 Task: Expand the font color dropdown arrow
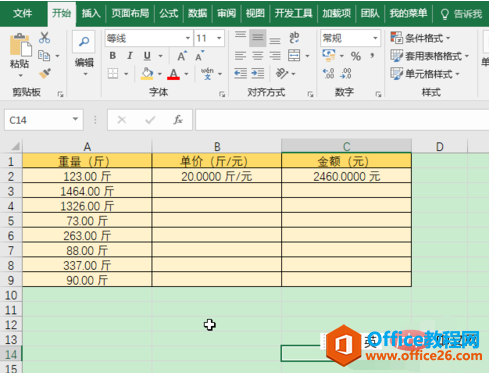click(186, 74)
